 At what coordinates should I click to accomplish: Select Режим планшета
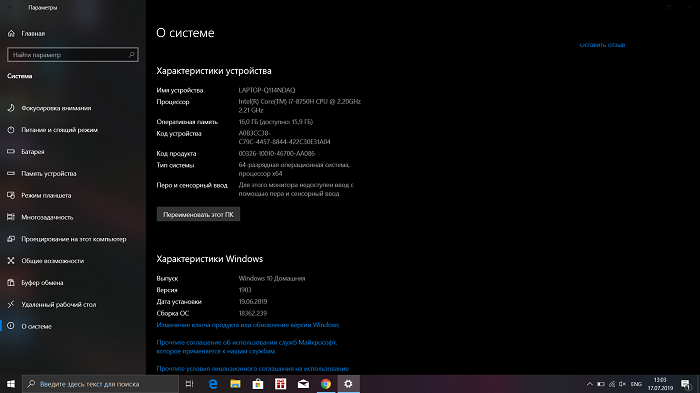[x=39, y=196]
